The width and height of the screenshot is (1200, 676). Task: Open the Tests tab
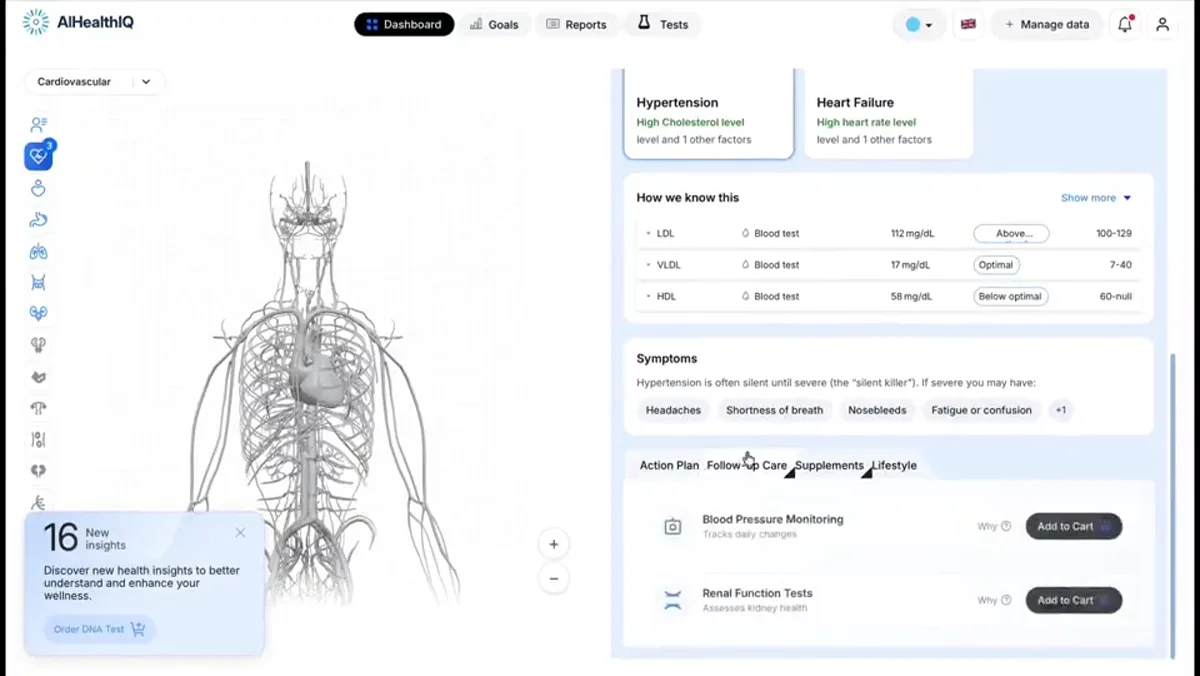click(x=663, y=24)
